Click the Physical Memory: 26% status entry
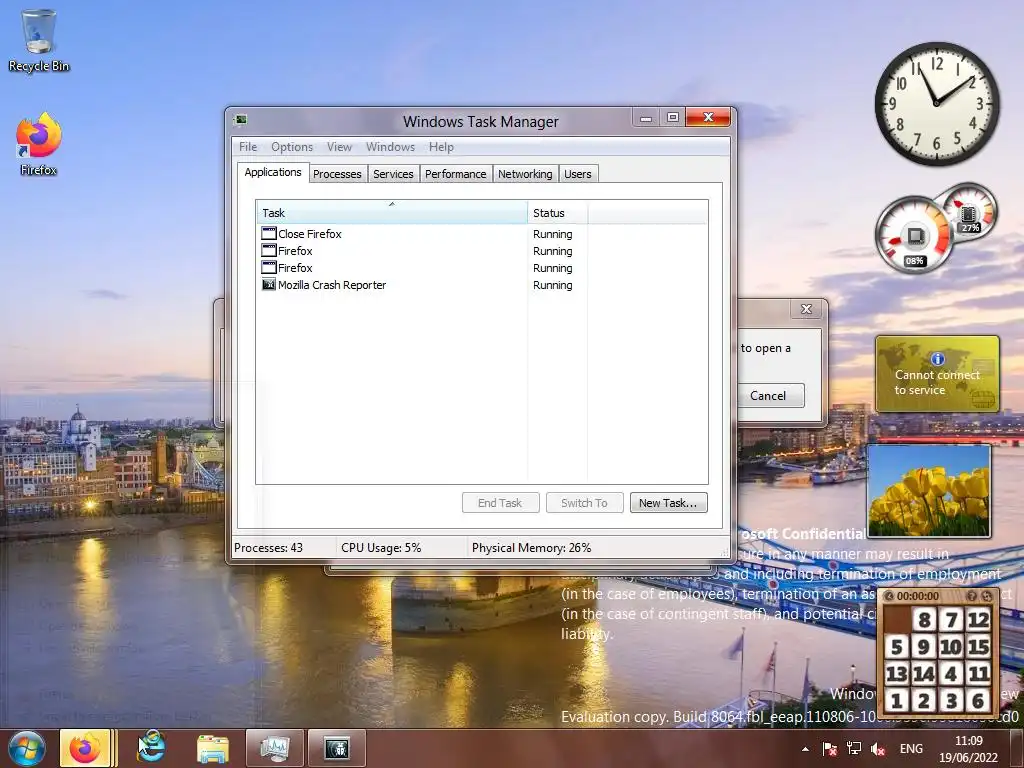 pyautogui.click(x=531, y=547)
